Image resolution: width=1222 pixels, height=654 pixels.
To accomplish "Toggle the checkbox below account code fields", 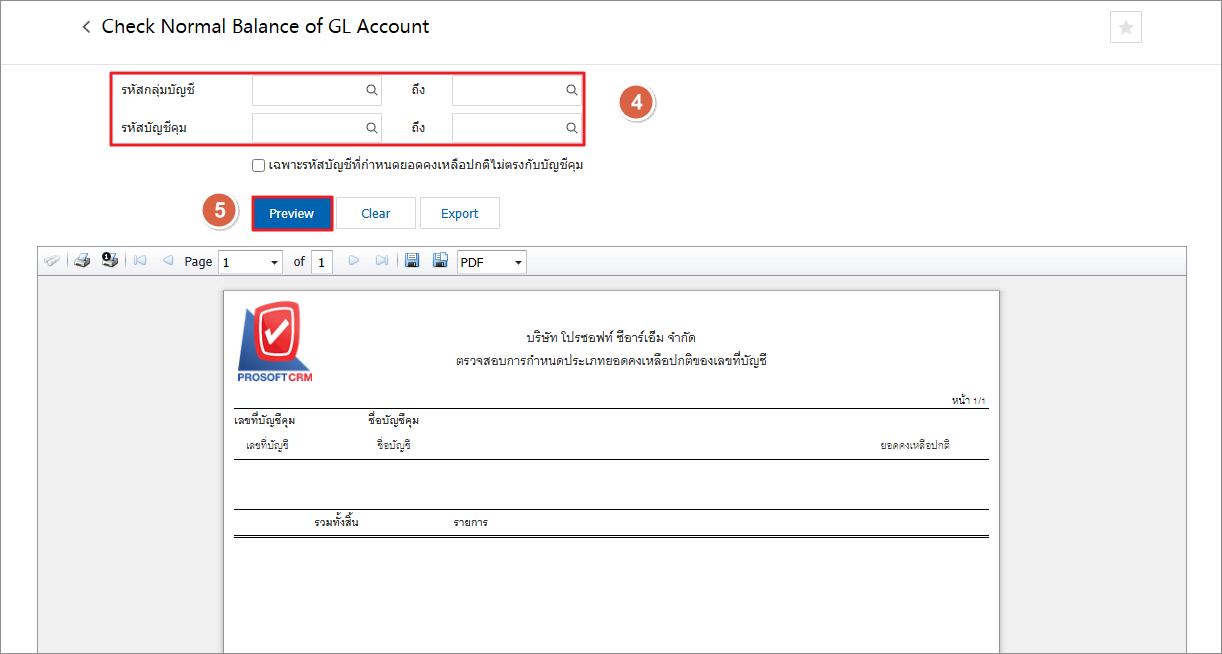I will 259,165.
